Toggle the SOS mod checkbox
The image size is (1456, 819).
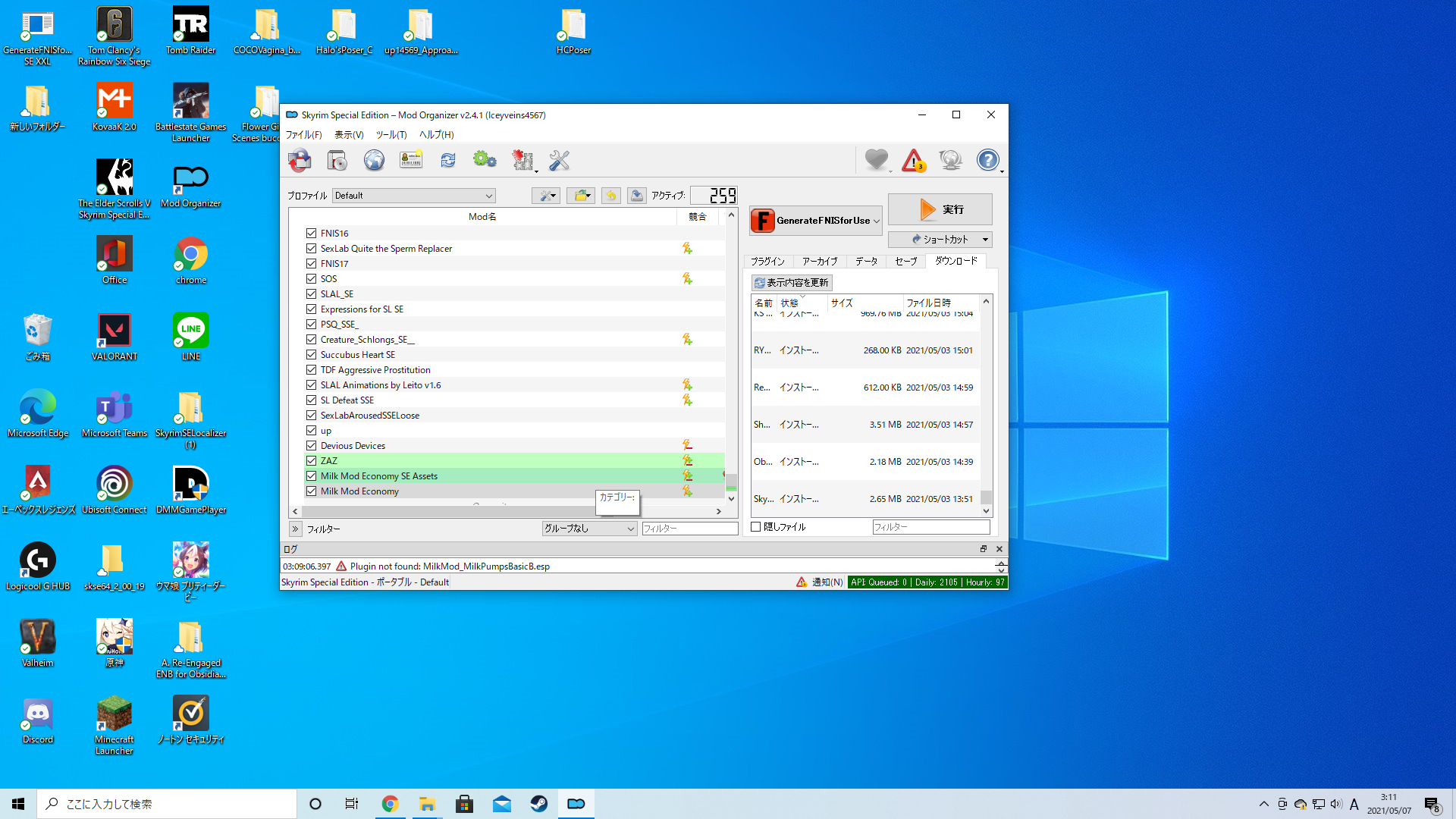[x=311, y=279]
